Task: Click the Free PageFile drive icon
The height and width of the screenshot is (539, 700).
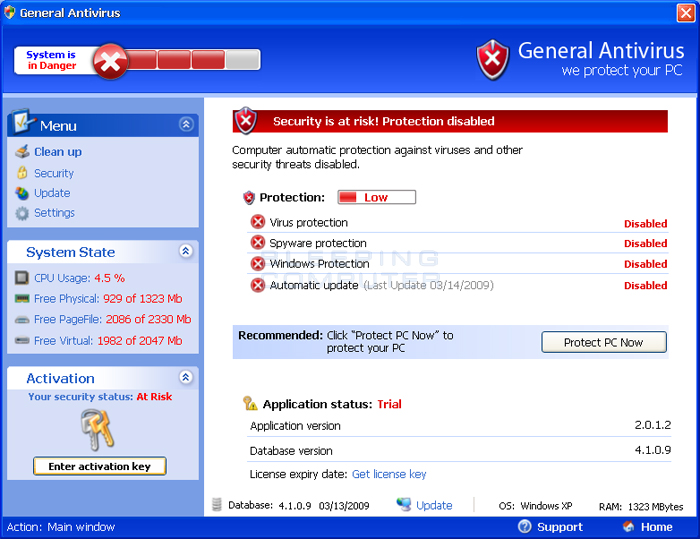Action: (22, 319)
